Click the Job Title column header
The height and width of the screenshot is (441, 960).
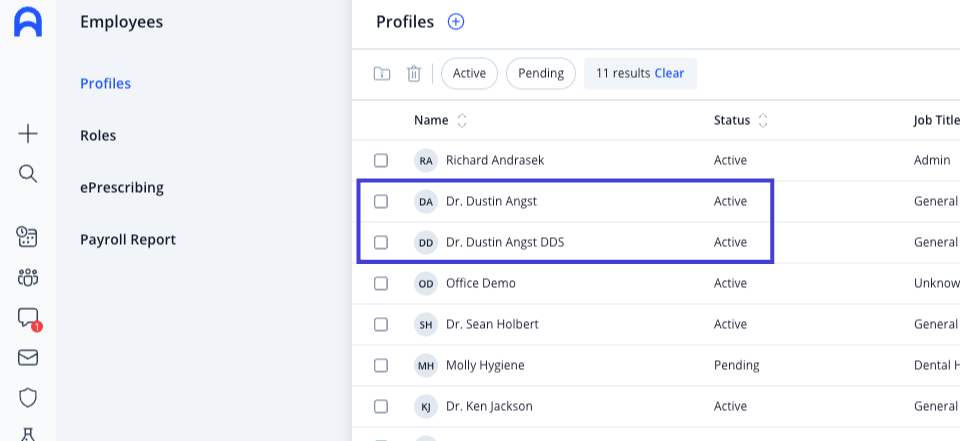(x=936, y=121)
